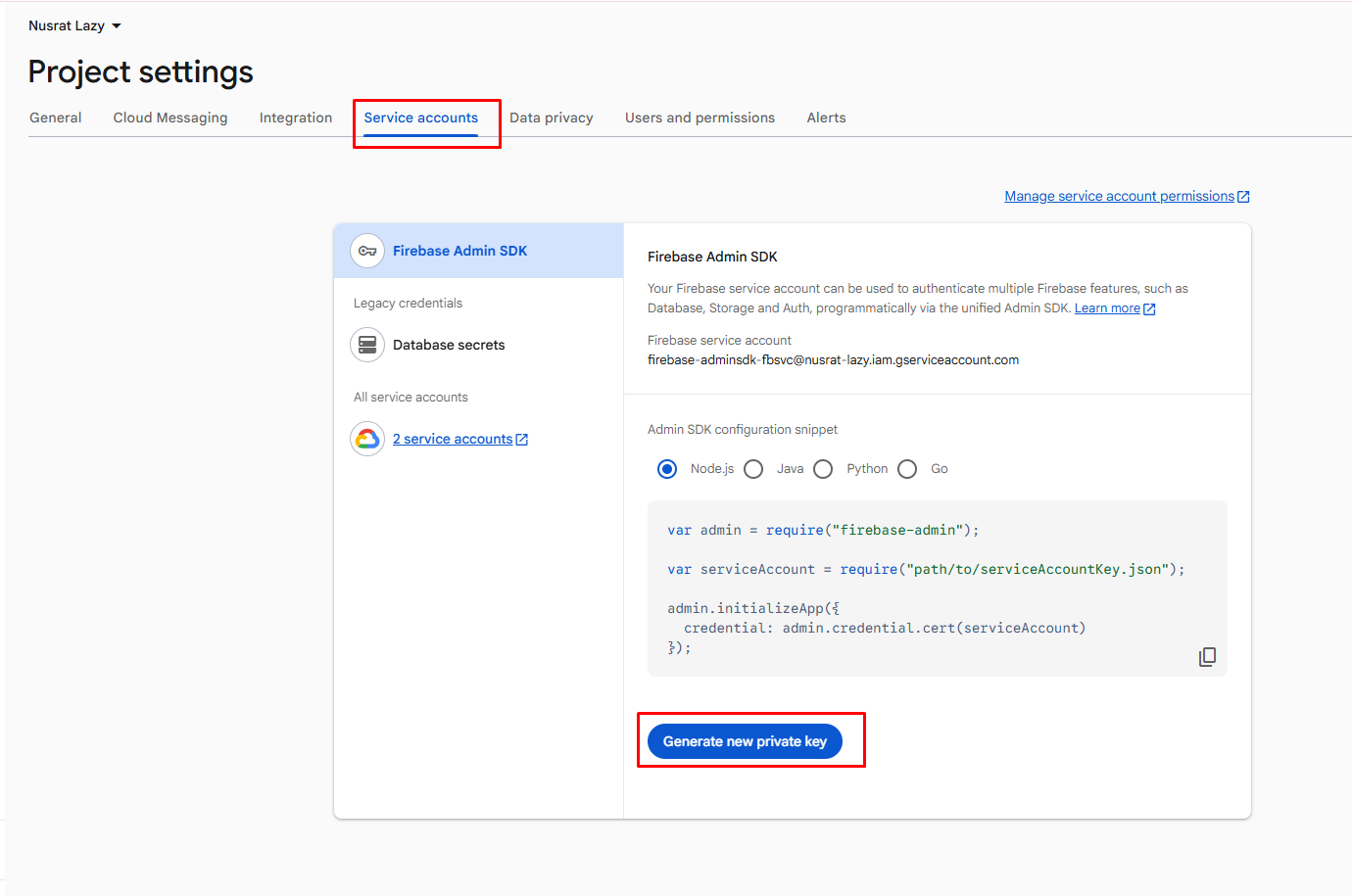
Task: Click the Admin SDK code snippet box
Action: point(938,589)
